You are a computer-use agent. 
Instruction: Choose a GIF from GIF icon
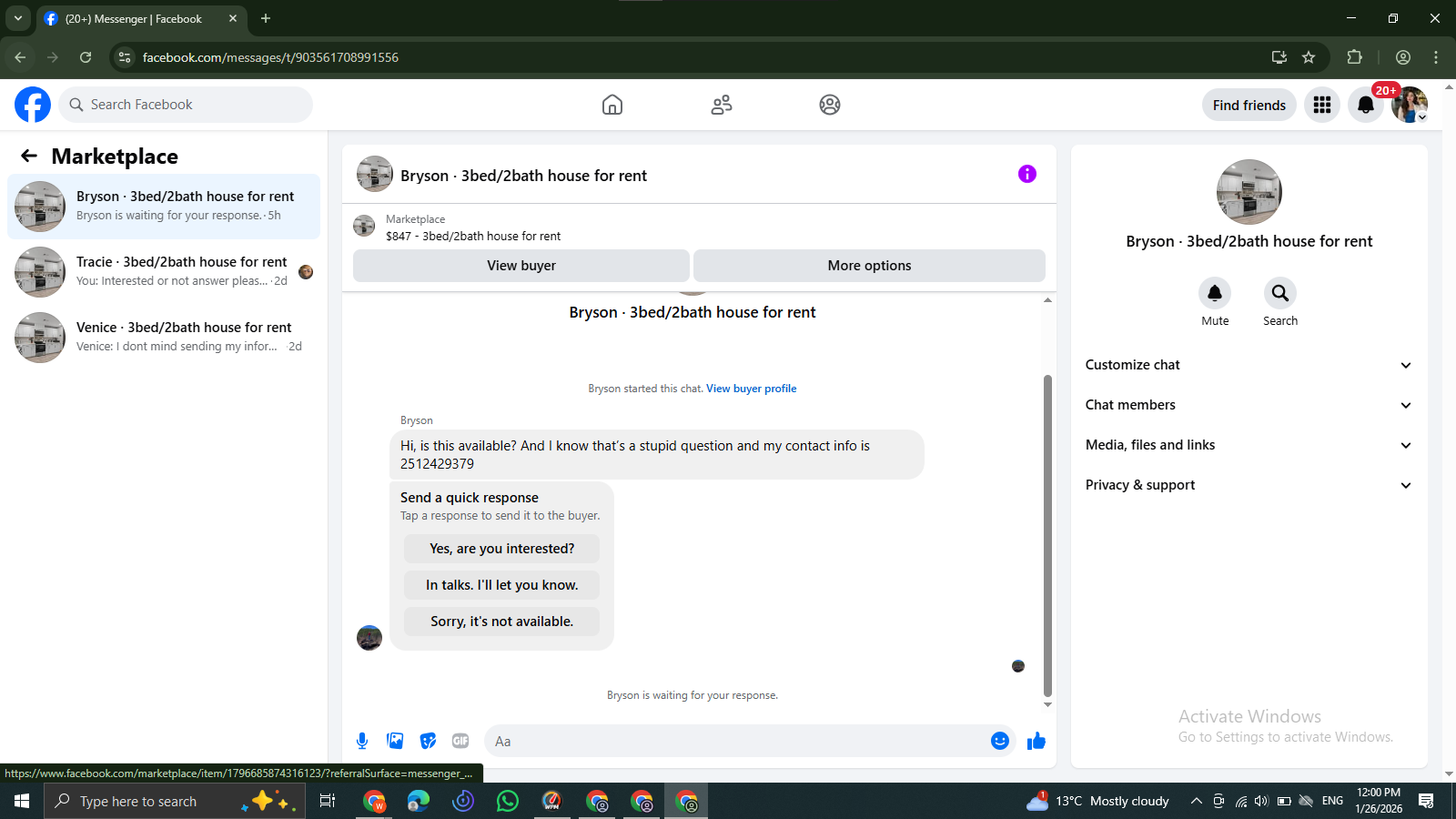[x=460, y=741]
